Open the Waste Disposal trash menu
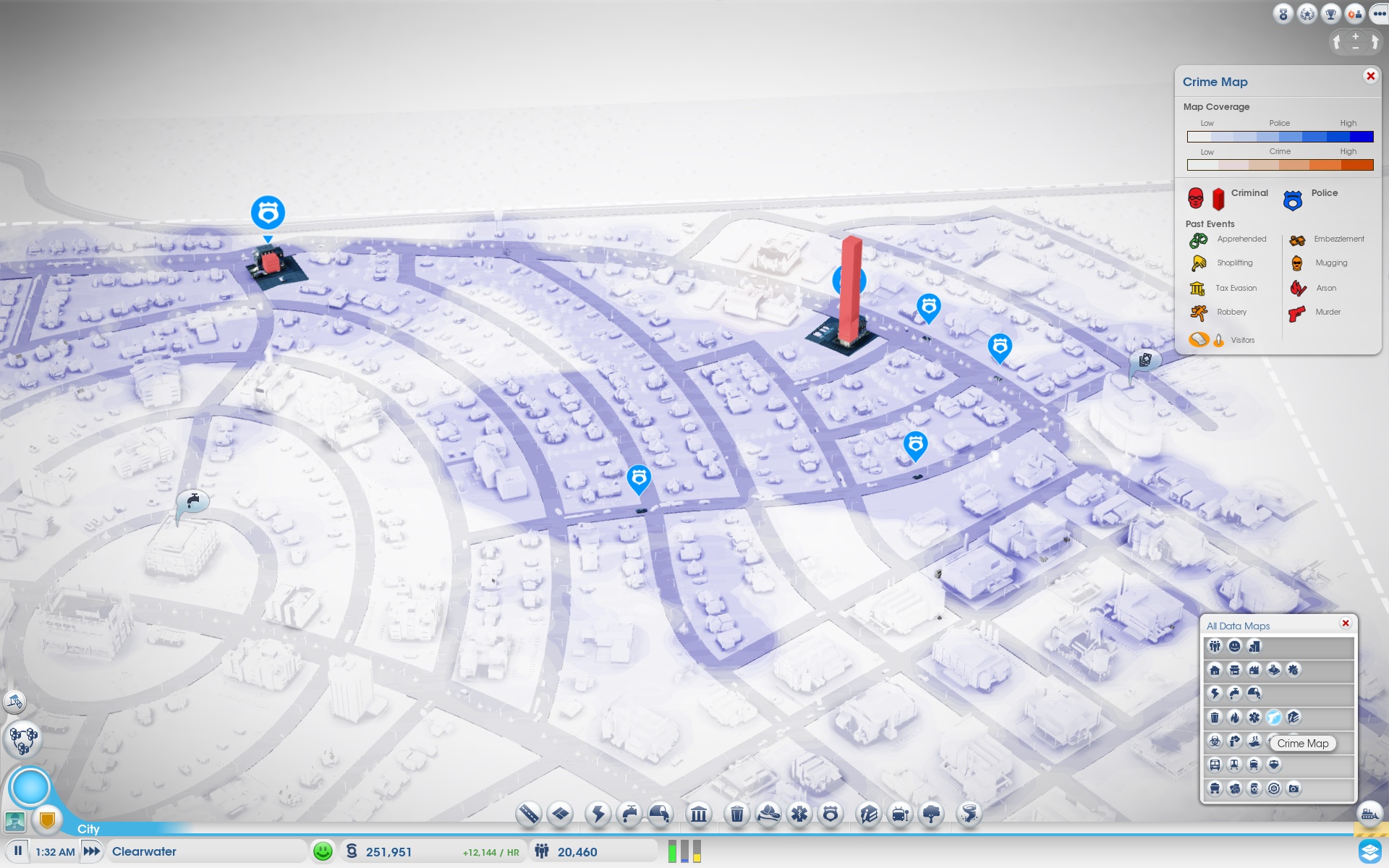Screen dimensions: 1389x868 pos(736,814)
